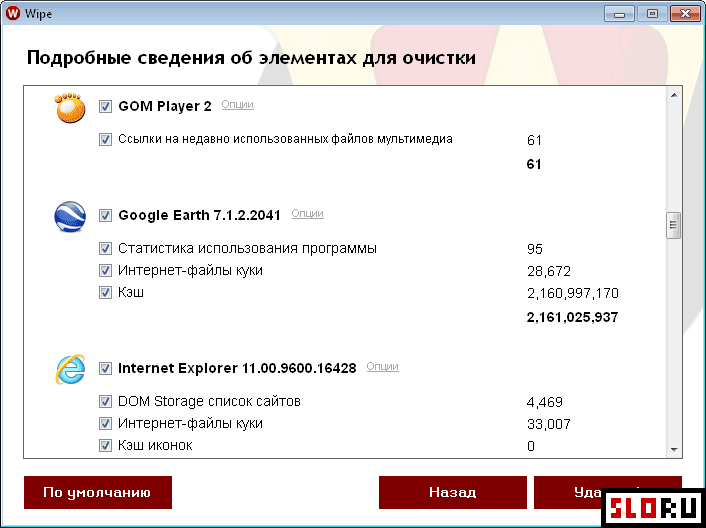Toggle recent multimedia file links checkbox
Image resolution: width=706 pixels, height=528 pixels.
point(105,139)
